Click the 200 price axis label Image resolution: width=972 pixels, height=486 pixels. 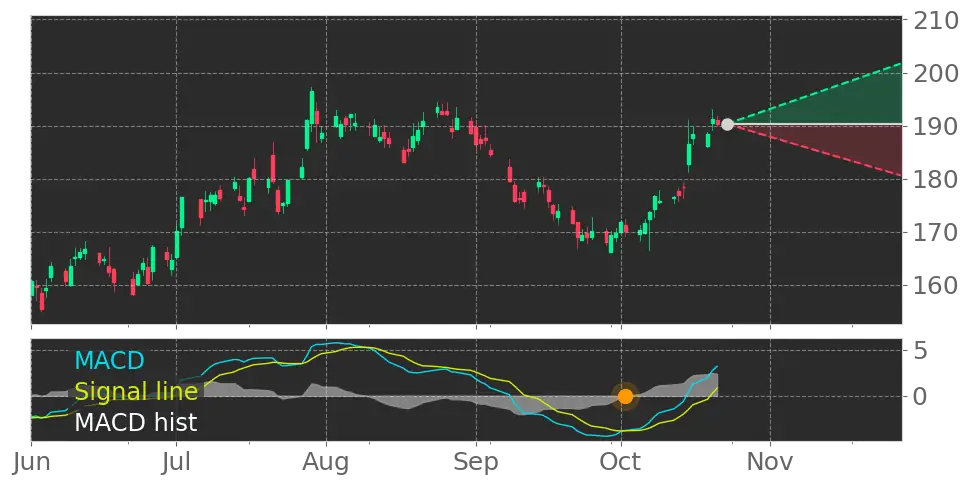tap(936, 74)
